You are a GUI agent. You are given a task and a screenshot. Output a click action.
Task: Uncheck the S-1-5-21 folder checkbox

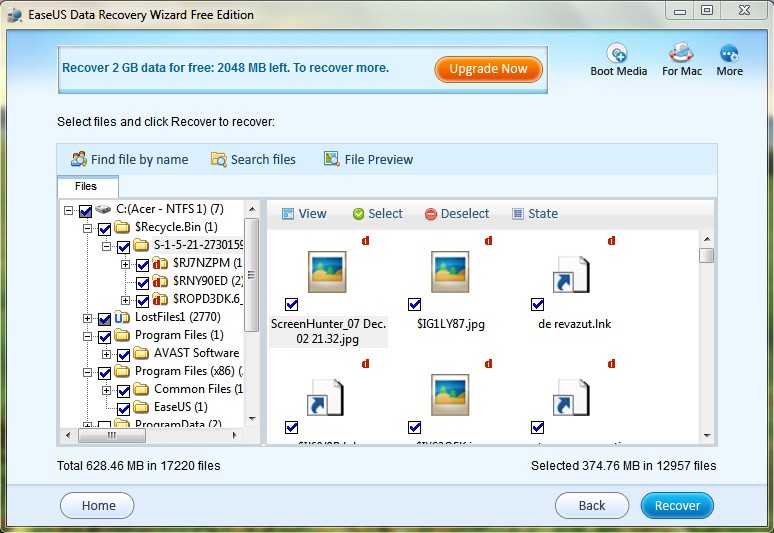pyautogui.click(x=123, y=247)
